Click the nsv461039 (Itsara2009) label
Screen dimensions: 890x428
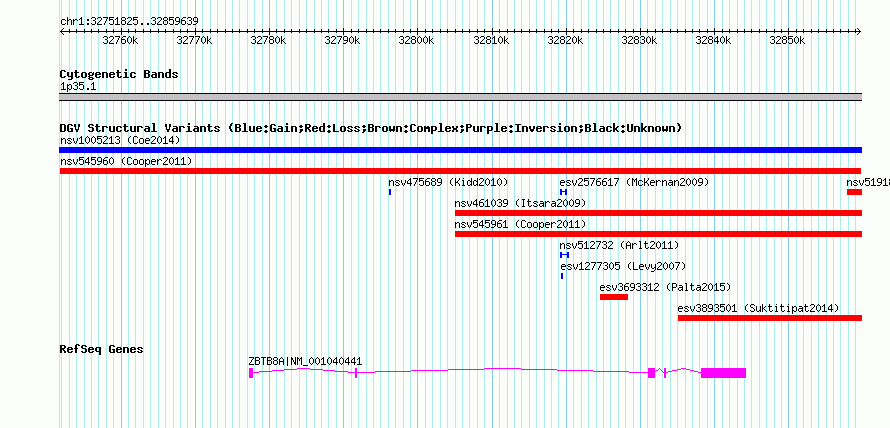tap(520, 203)
